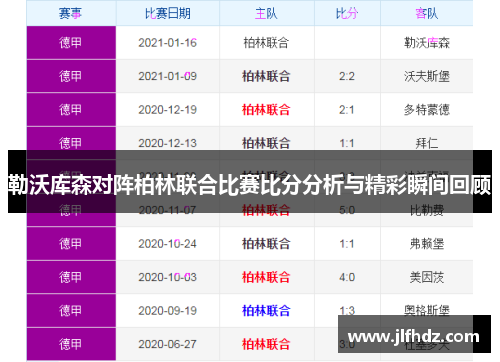Click 德甲 in the 2021-01-16 row
The image size is (500, 362).
(70, 43)
